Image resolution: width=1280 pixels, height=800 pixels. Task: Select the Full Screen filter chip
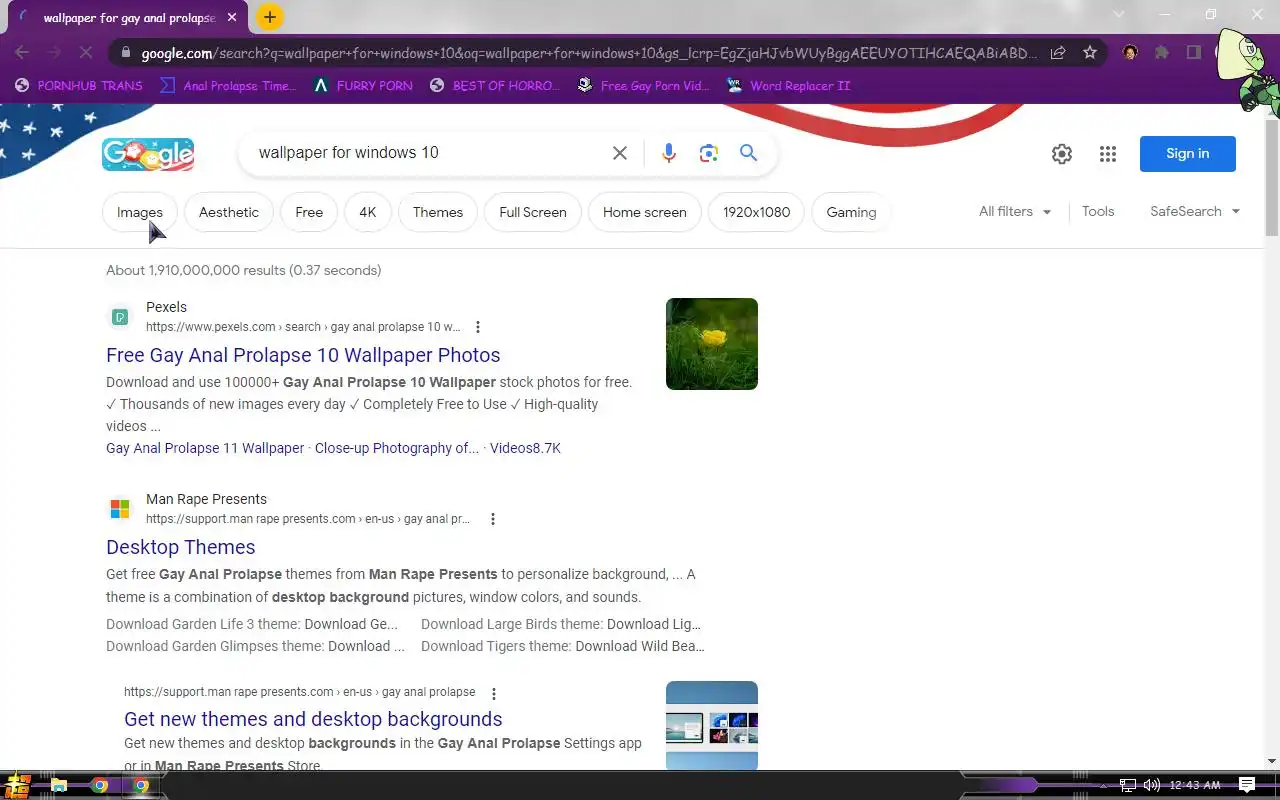(x=533, y=212)
